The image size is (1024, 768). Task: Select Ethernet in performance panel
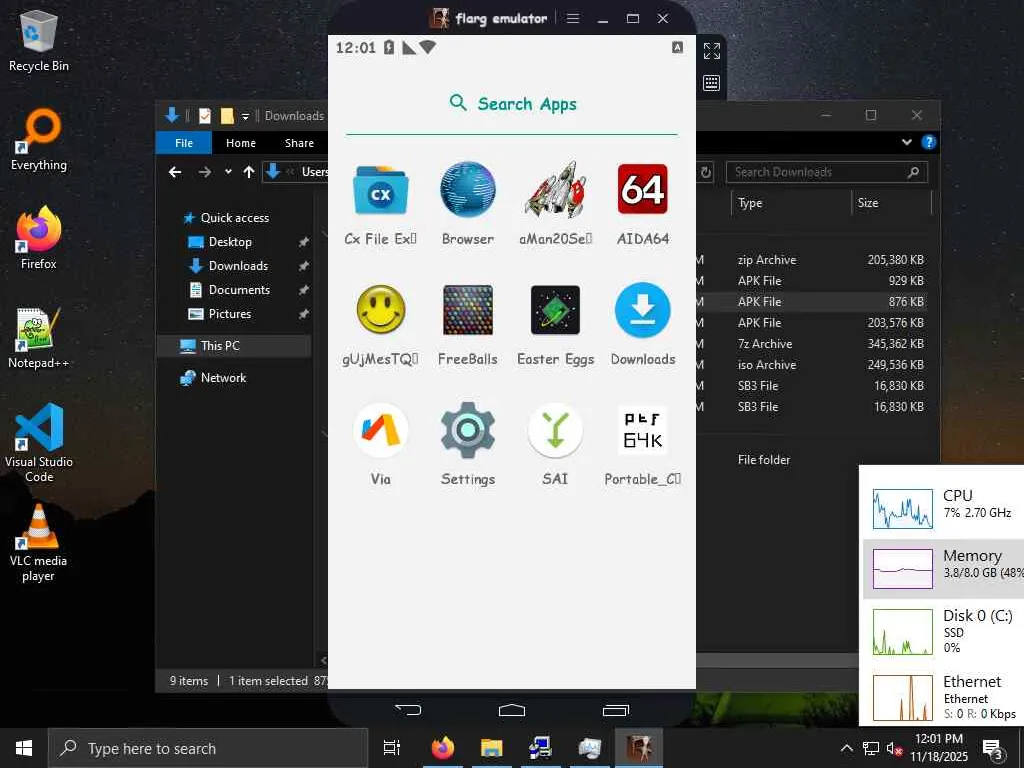(944, 697)
